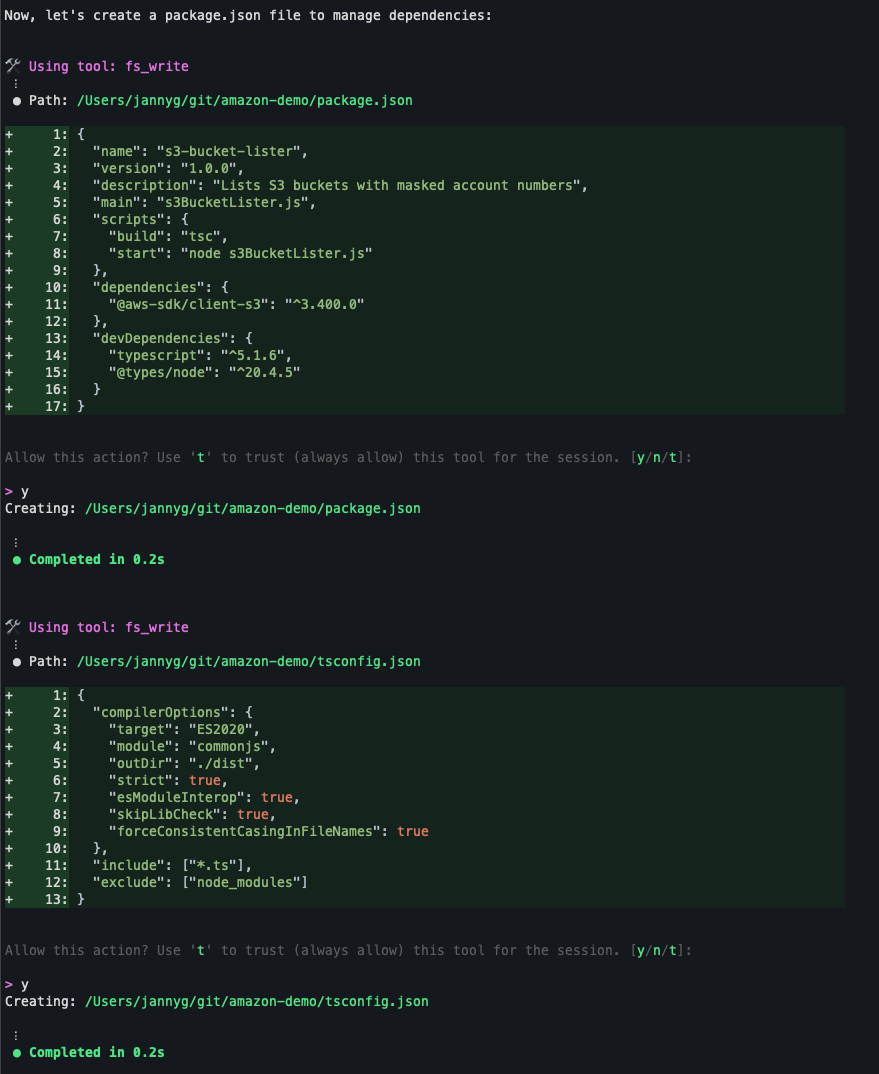Click 't' trust option in second Allow prompt

click(673, 950)
